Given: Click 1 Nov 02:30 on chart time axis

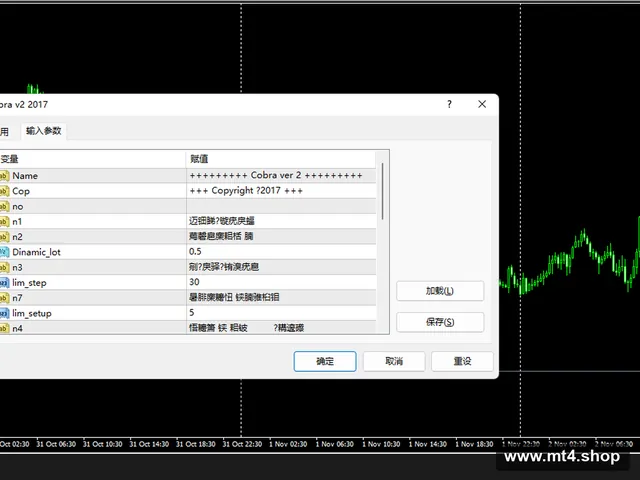Looking at the screenshot, I should click(288, 444).
